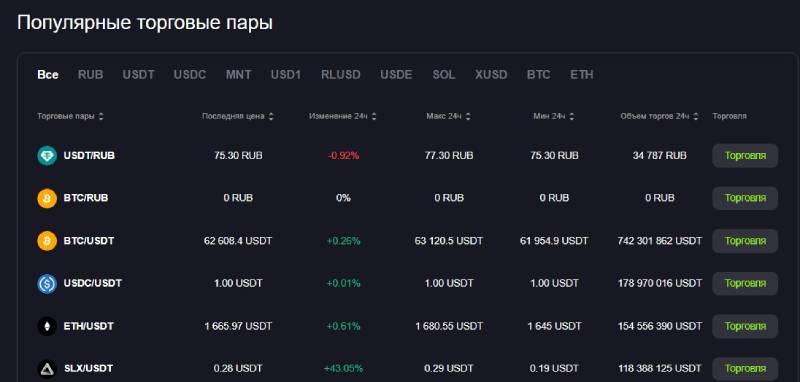This screenshot has height=382, width=800.
Task: Click the +0.26% change value
Action: click(343, 241)
